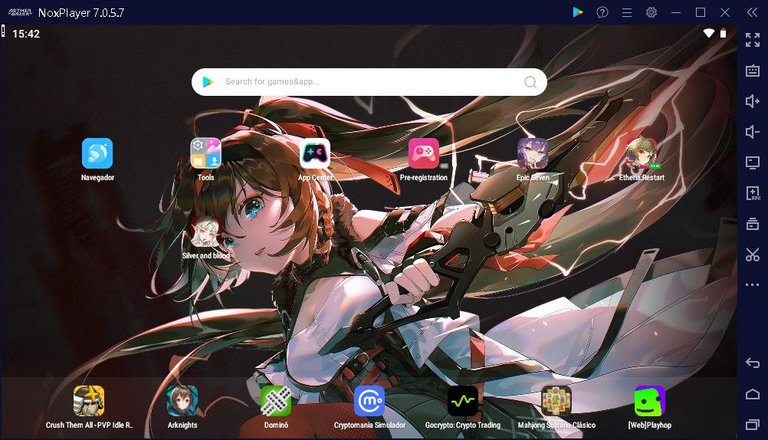Viewport: 768px width, 440px height.
Task: Open the NoxPlayer hamburger menu
Action: [x=626, y=12]
